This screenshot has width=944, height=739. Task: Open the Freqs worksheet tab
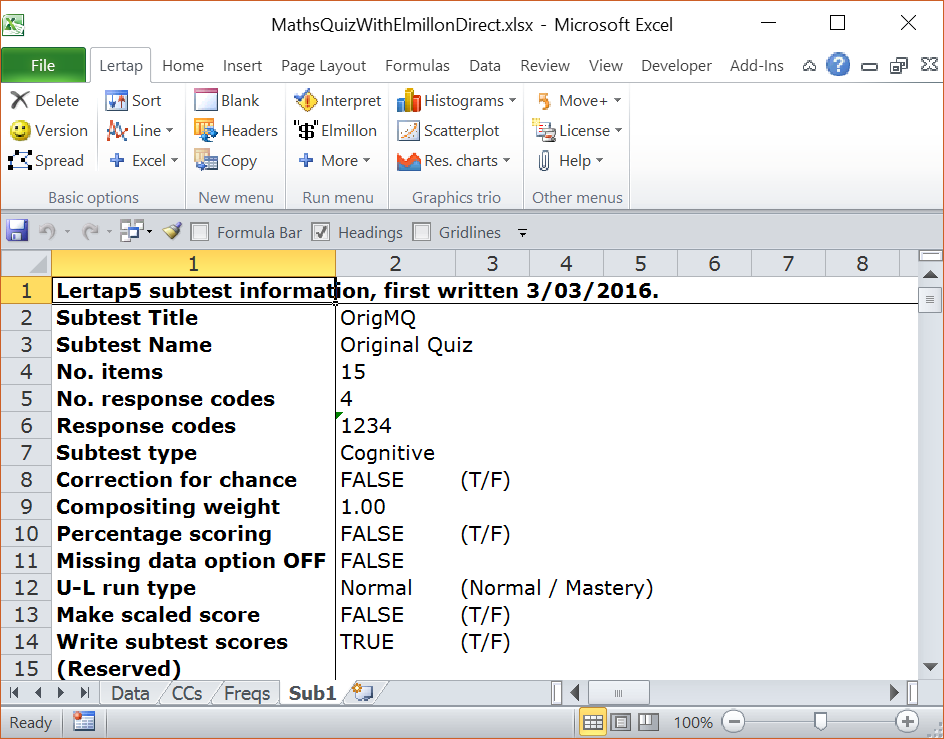[247, 693]
